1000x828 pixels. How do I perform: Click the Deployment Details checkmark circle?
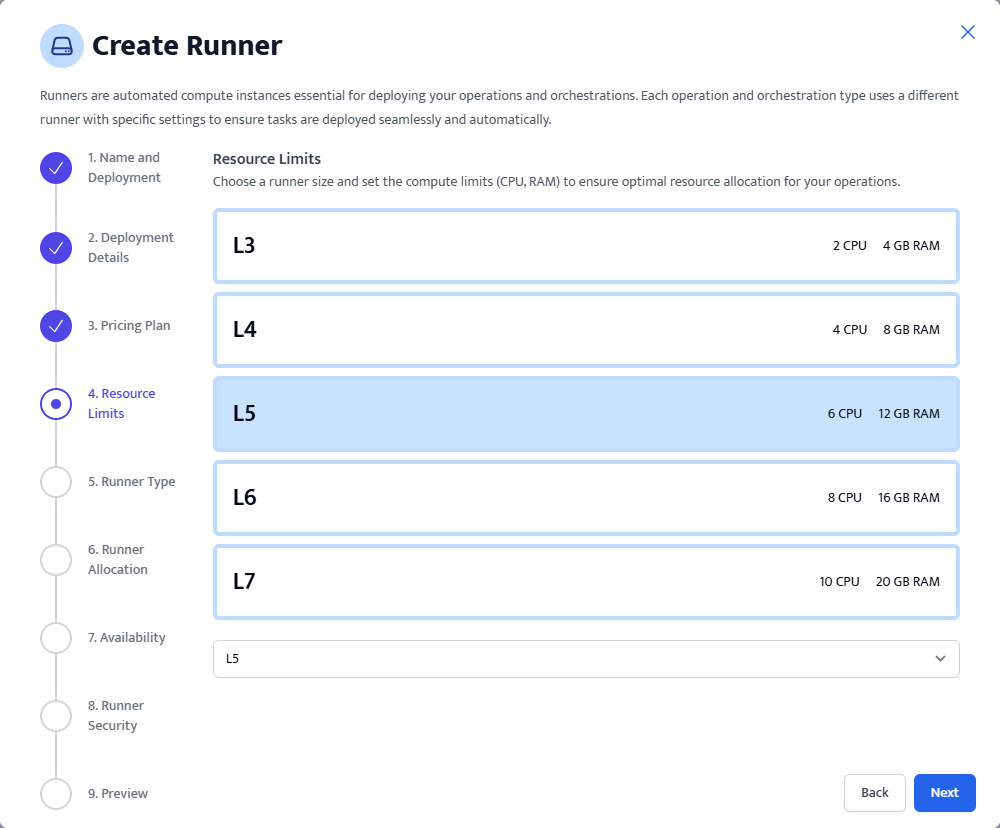pyautogui.click(x=56, y=248)
